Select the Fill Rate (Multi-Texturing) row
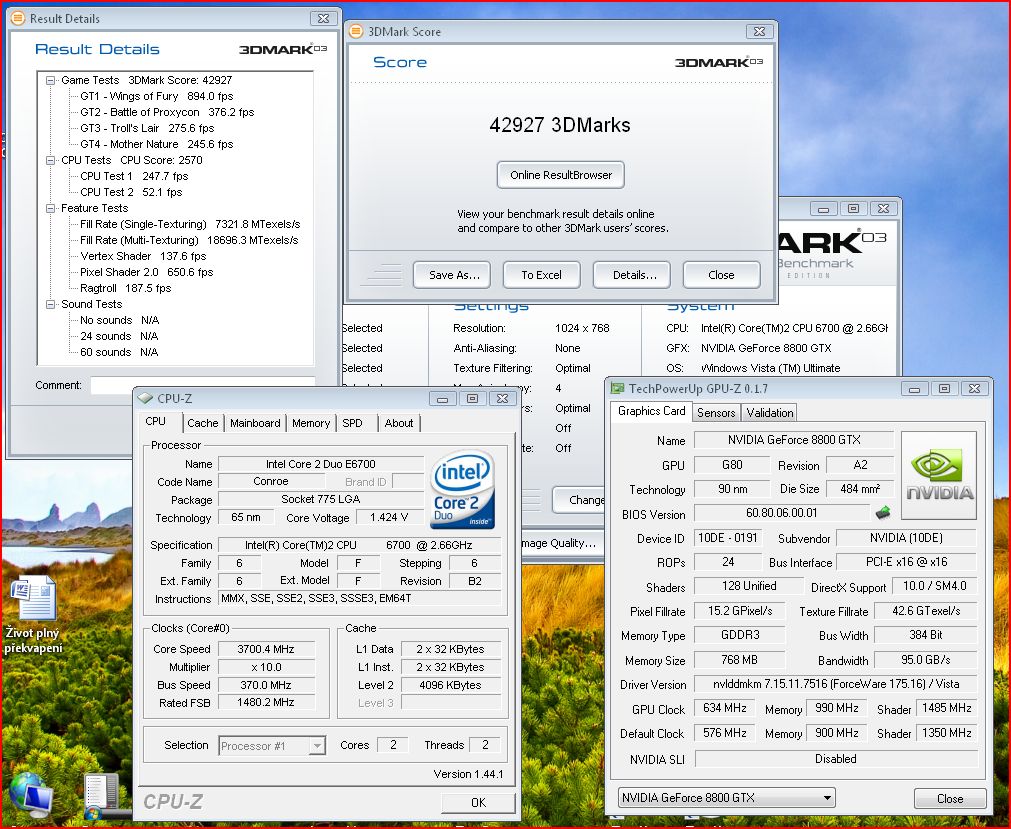This screenshot has width=1011, height=829. click(x=189, y=240)
